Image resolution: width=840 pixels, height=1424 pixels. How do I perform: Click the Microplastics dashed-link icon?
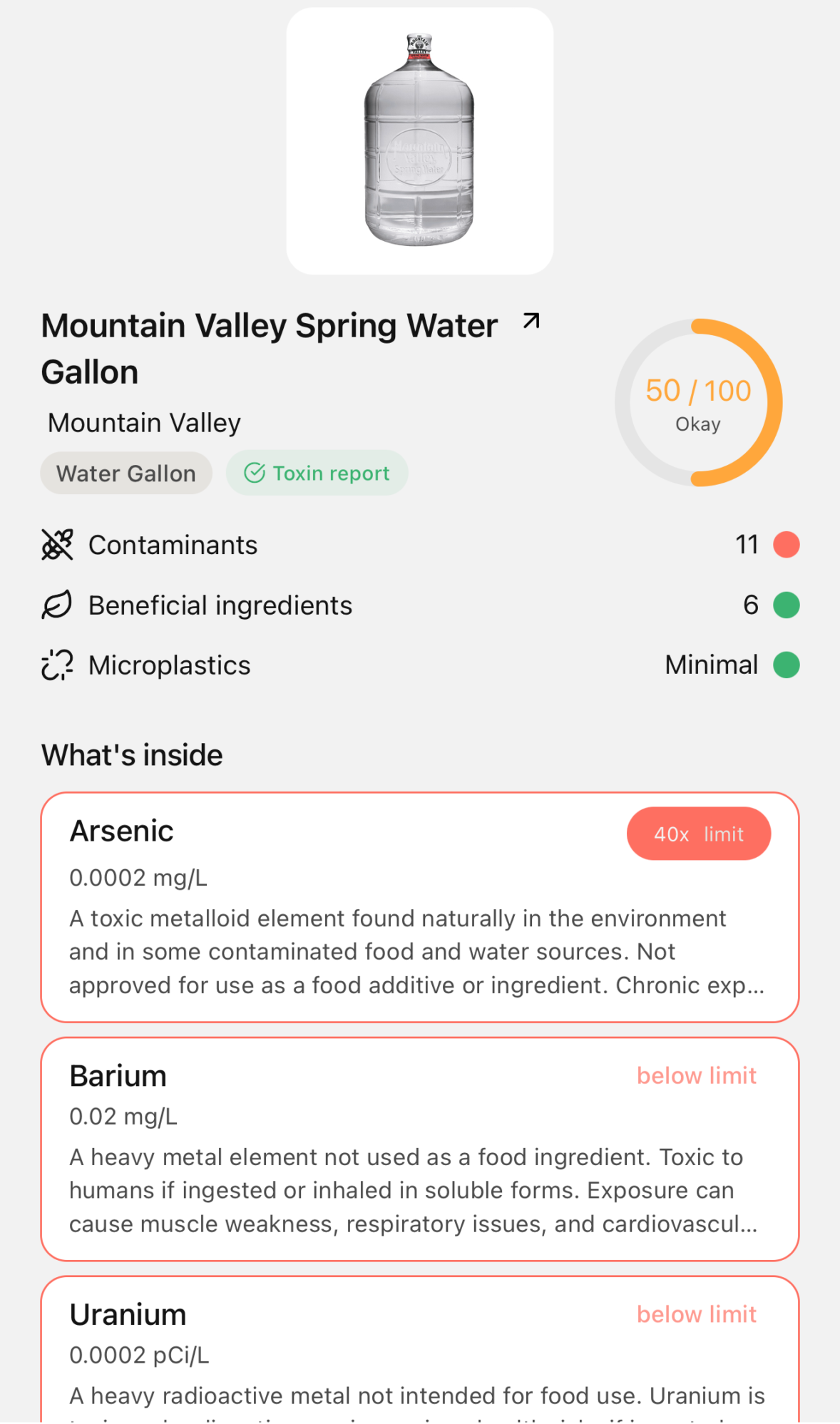click(57, 665)
